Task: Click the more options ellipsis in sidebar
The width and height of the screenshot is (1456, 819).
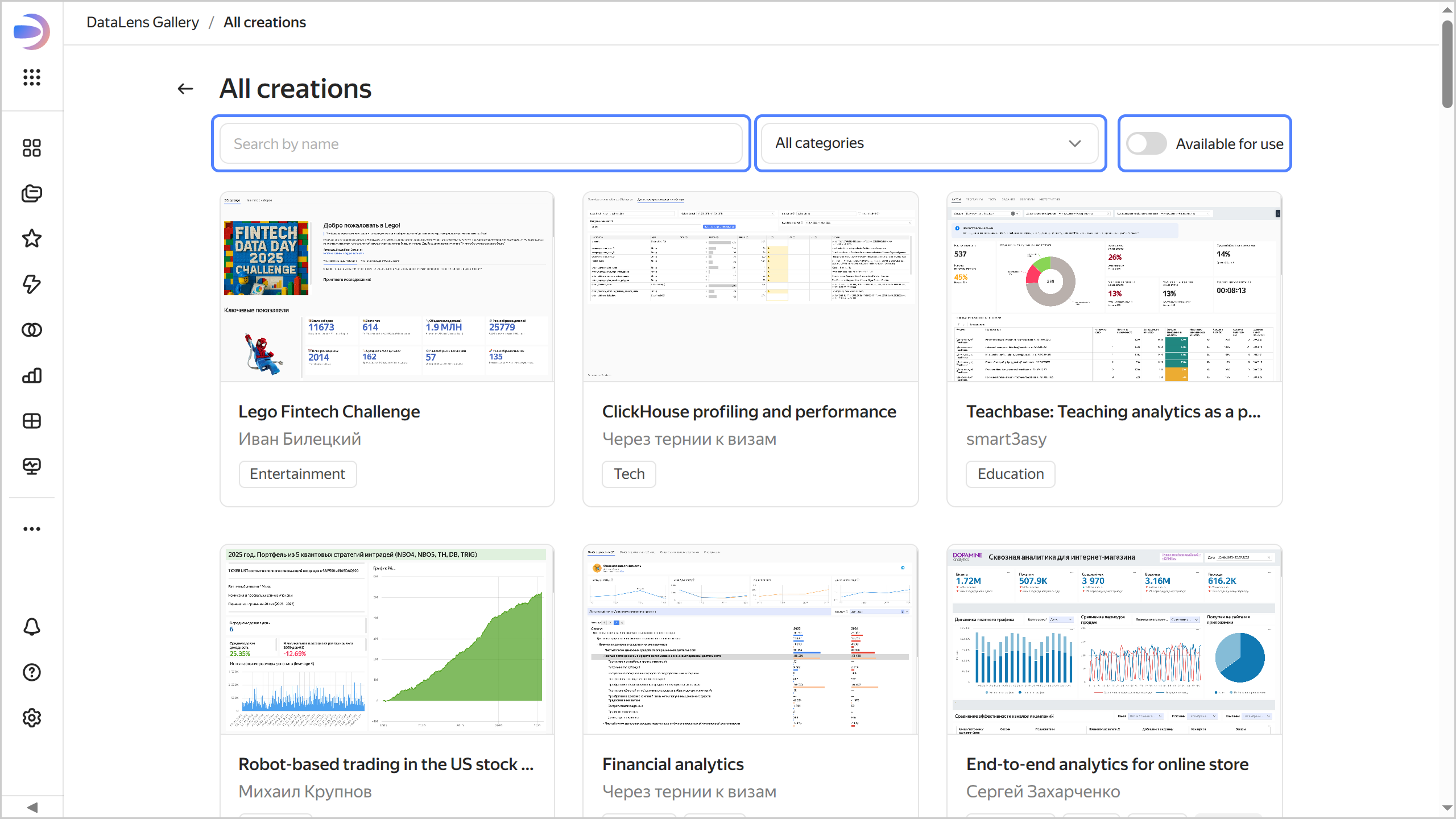Action: click(x=32, y=529)
